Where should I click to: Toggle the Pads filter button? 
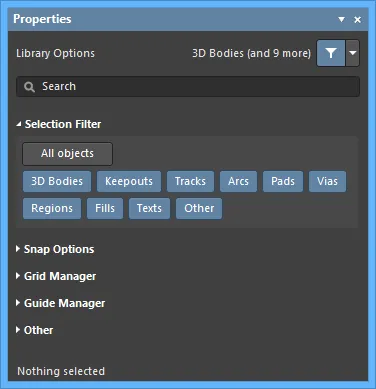click(283, 181)
